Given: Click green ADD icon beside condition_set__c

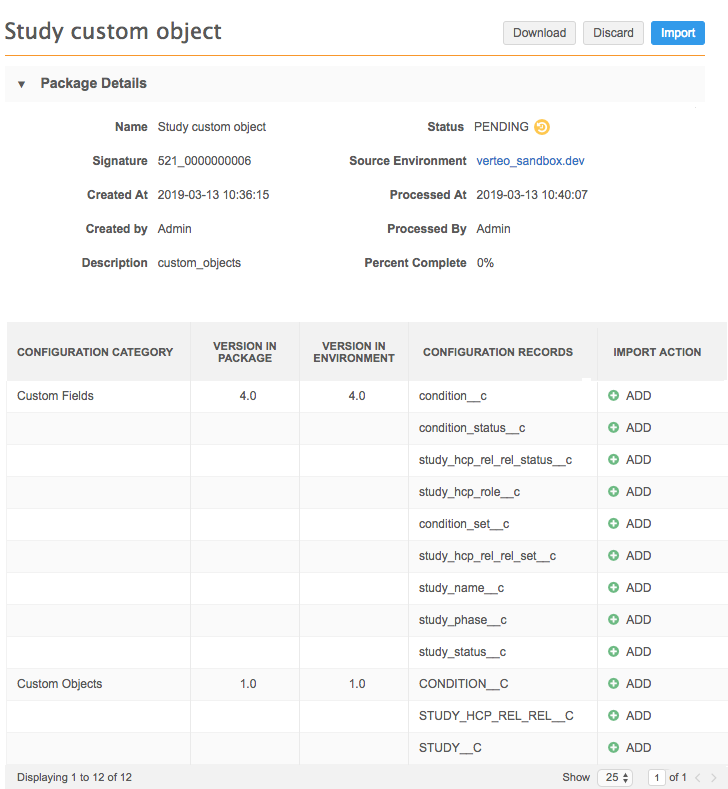Looking at the screenshot, I should [613, 524].
